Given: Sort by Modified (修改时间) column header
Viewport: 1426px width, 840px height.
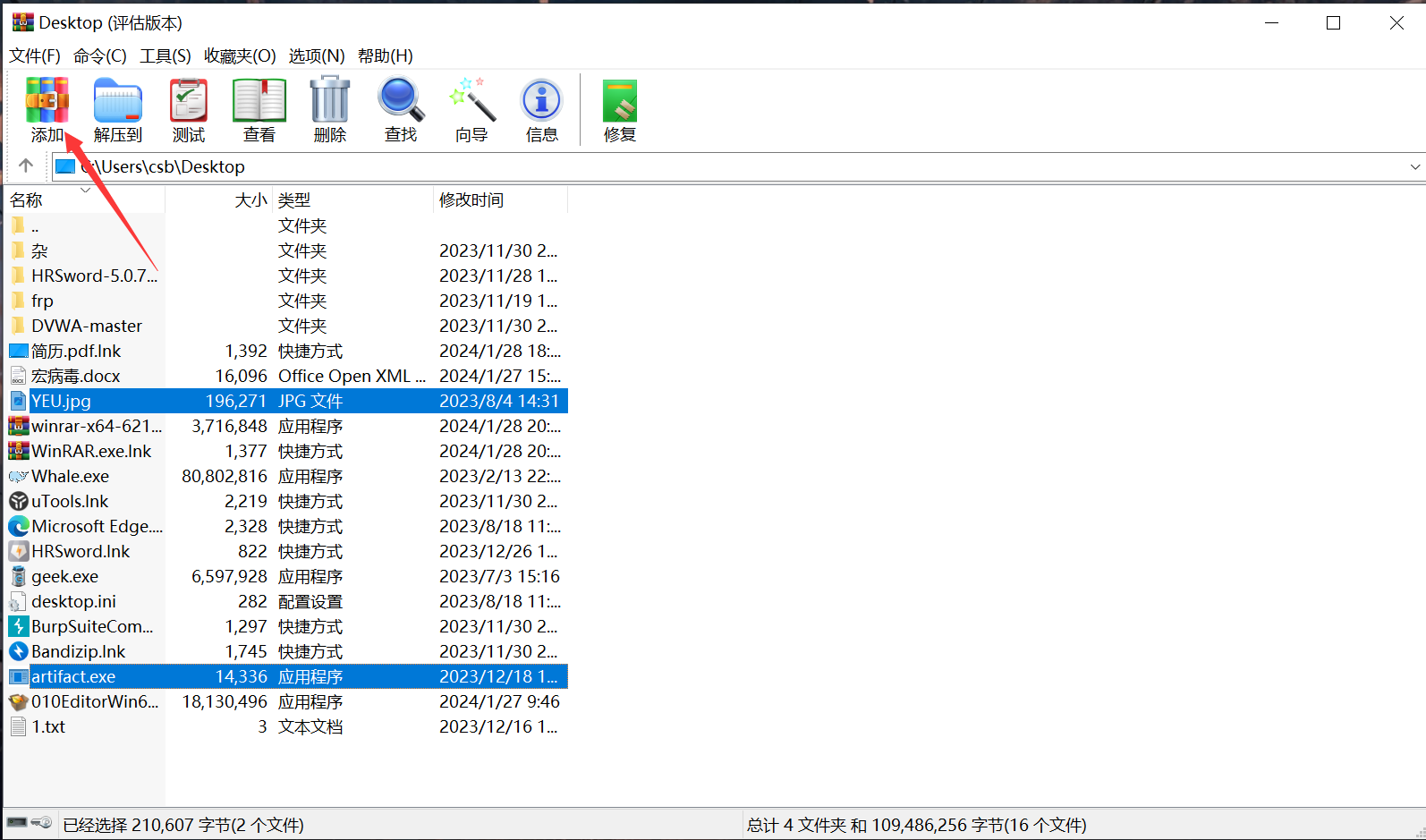Looking at the screenshot, I should [501, 199].
